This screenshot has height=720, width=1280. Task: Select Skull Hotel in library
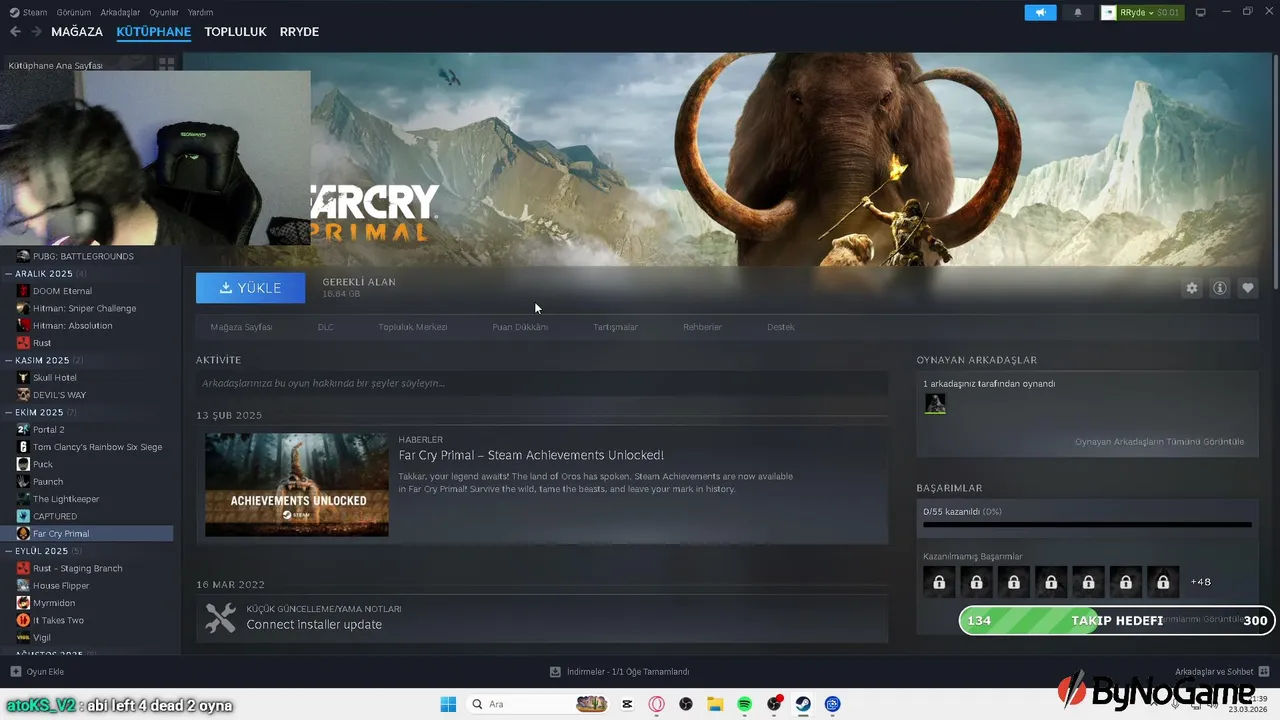click(55, 378)
